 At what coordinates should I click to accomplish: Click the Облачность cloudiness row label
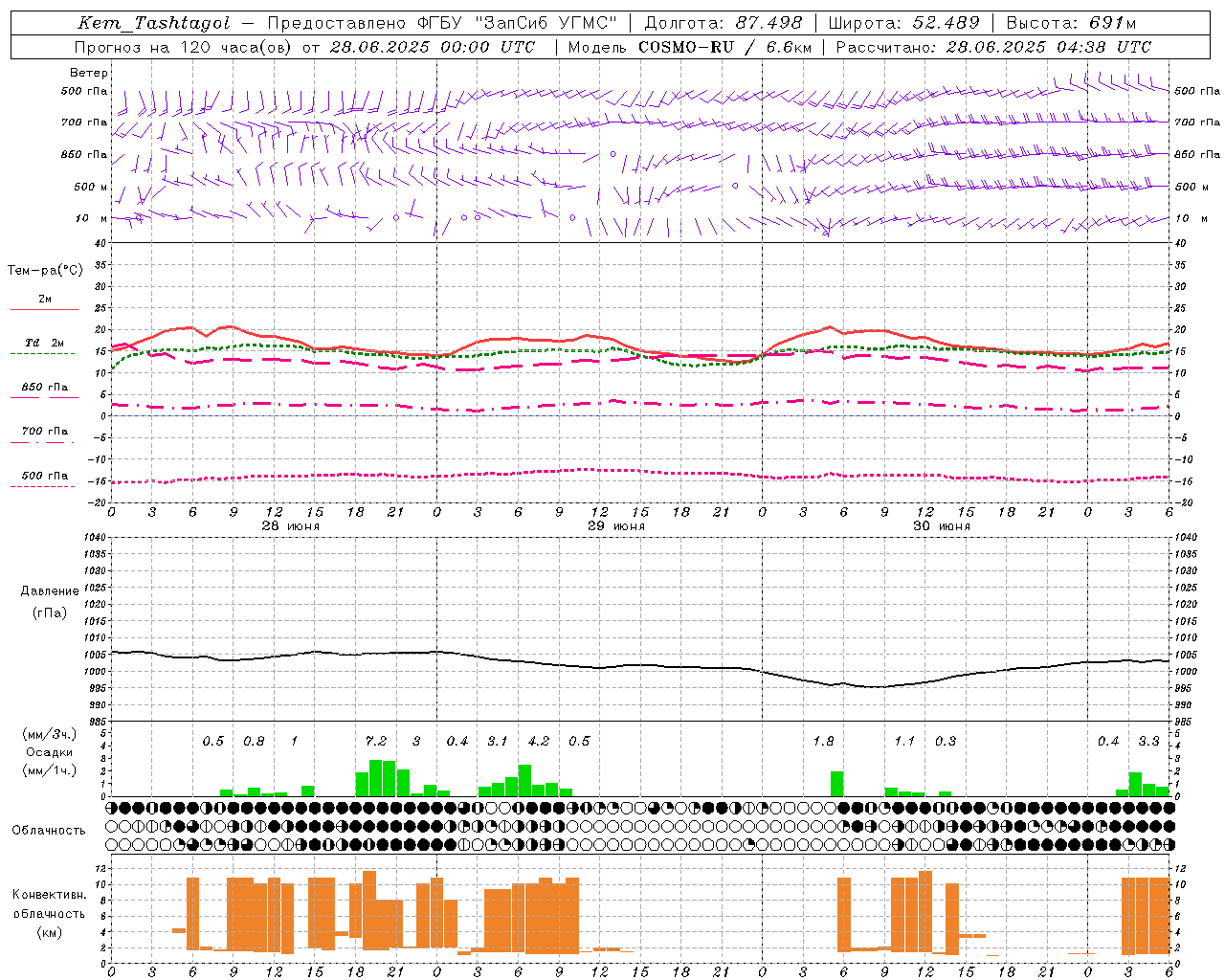pos(49,831)
